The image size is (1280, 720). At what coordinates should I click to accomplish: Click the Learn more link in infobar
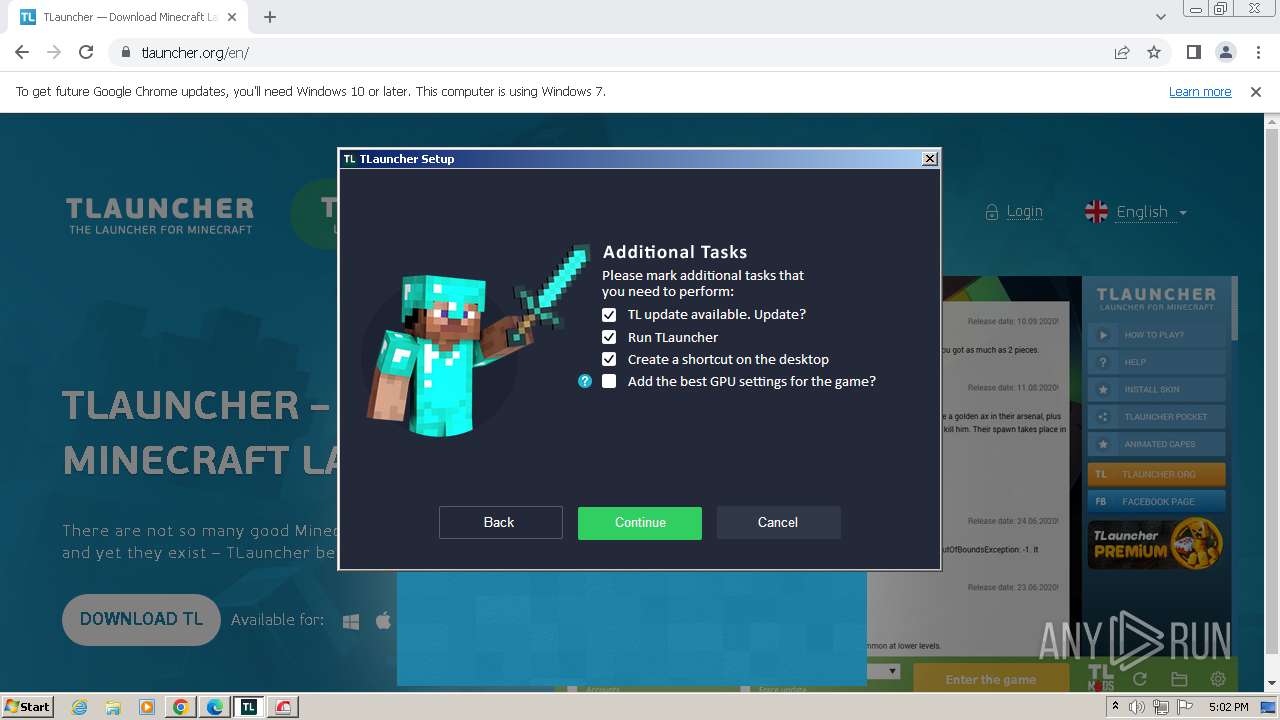(1200, 91)
